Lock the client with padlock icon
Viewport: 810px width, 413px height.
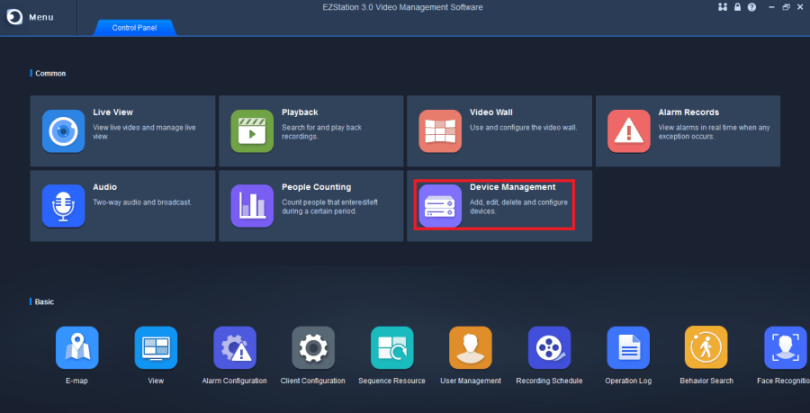(x=738, y=7)
